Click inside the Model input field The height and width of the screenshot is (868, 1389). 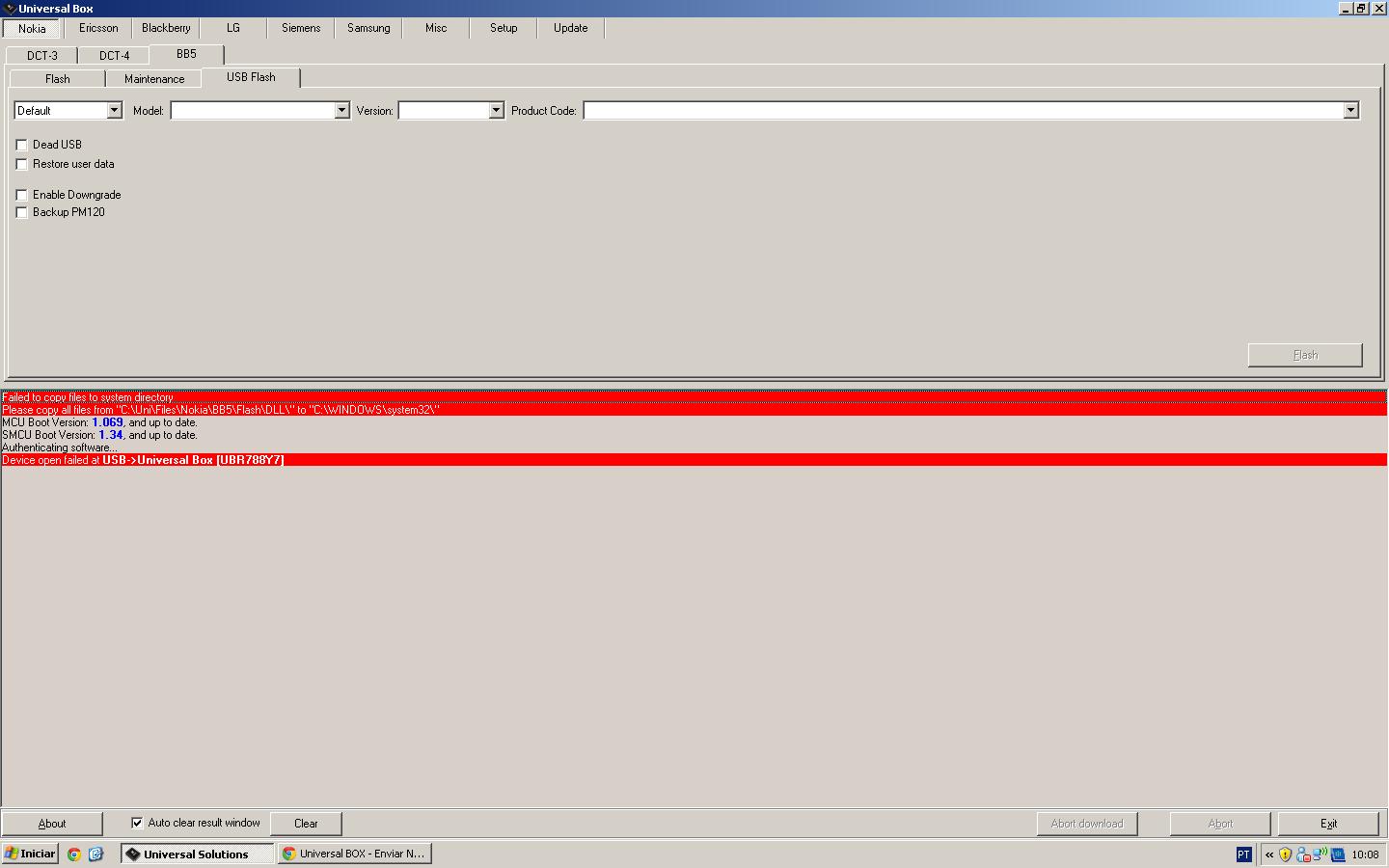click(253, 111)
